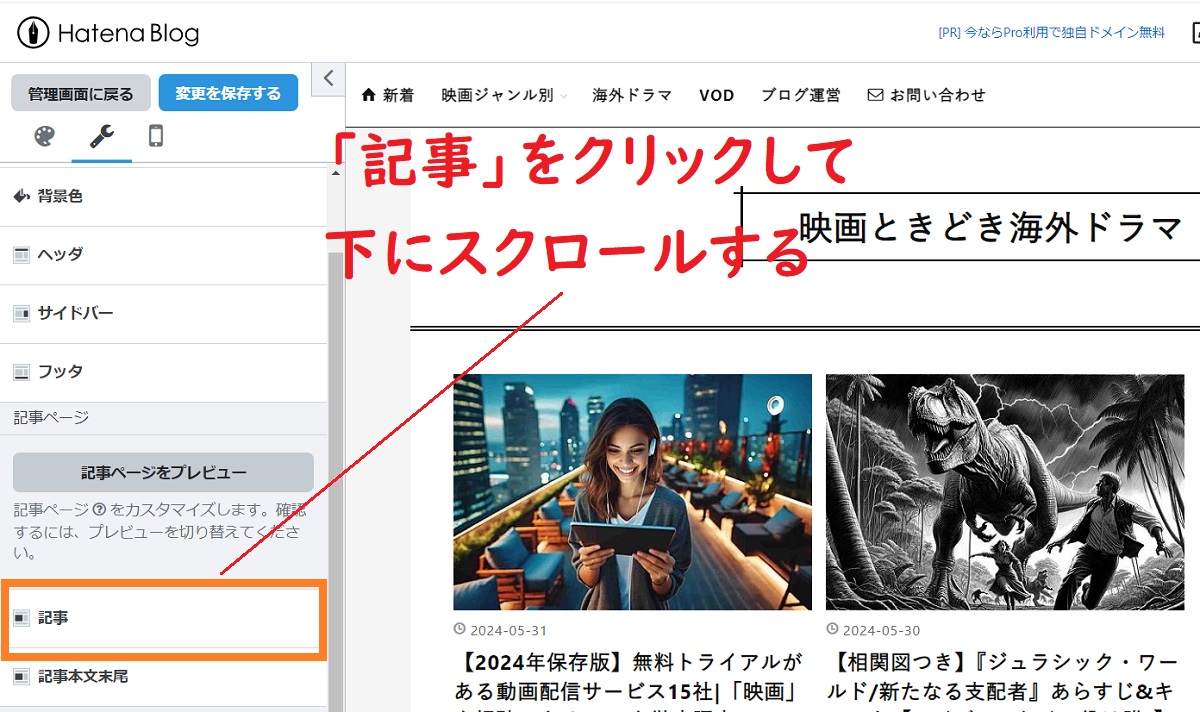Collapse the settings panel with the chevron

point(327,78)
